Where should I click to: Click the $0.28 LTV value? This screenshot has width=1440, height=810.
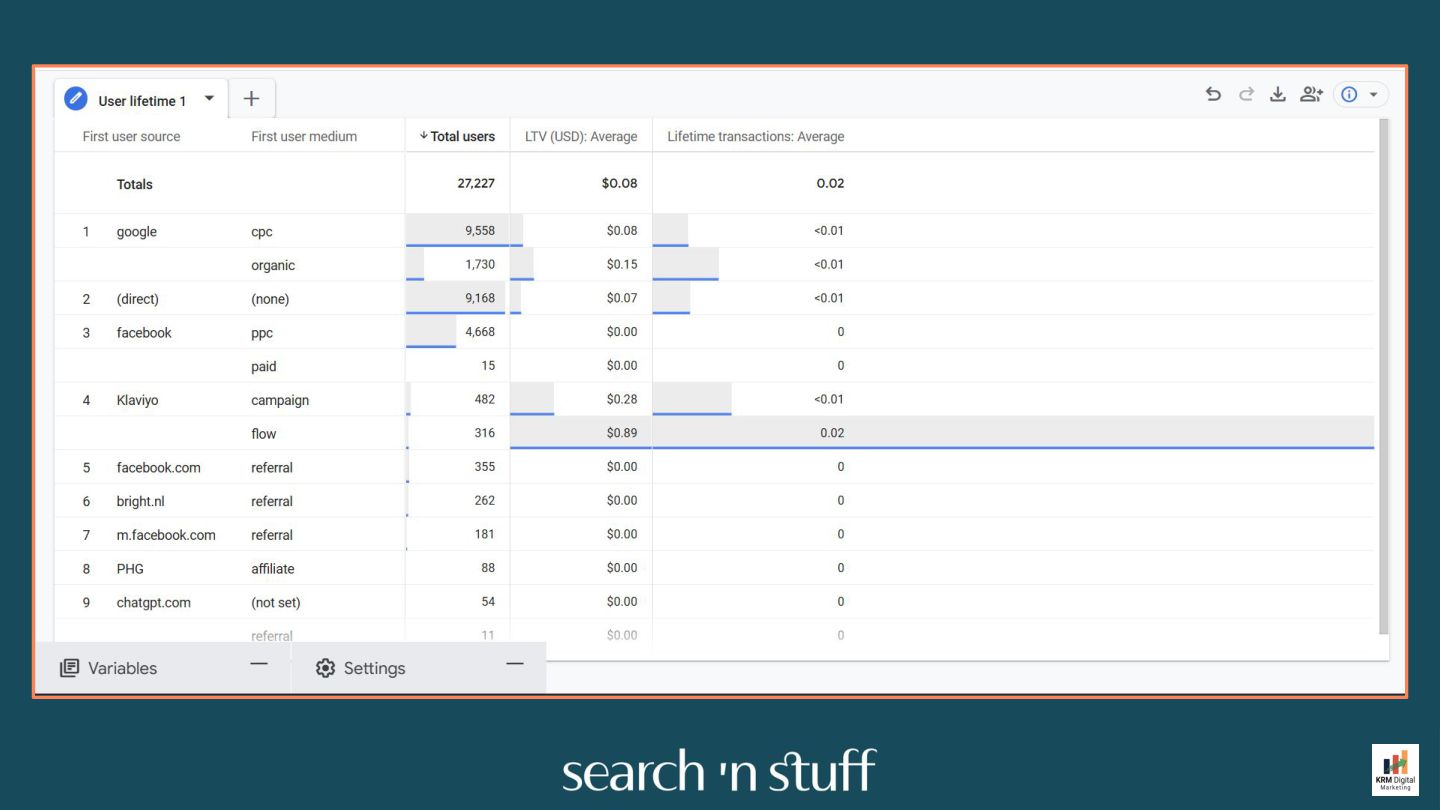622,399
